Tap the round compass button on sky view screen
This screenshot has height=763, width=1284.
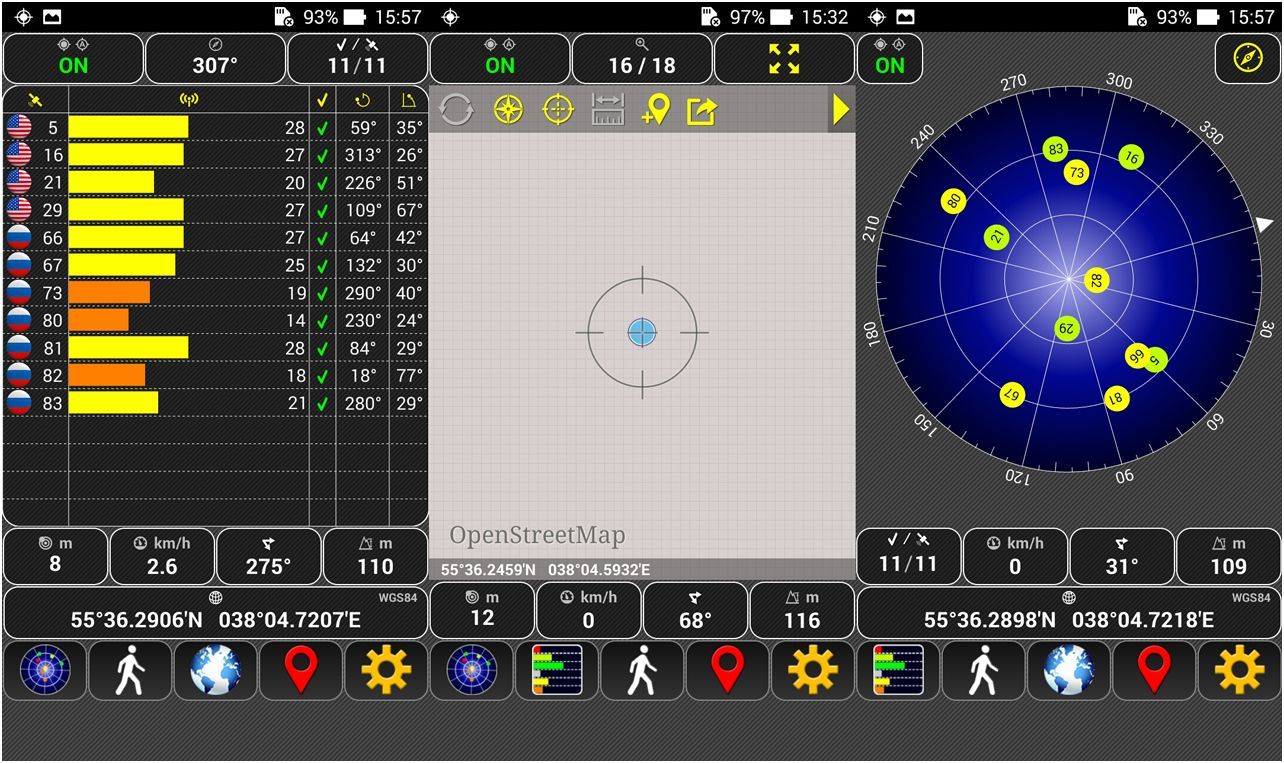[1247, 58]
